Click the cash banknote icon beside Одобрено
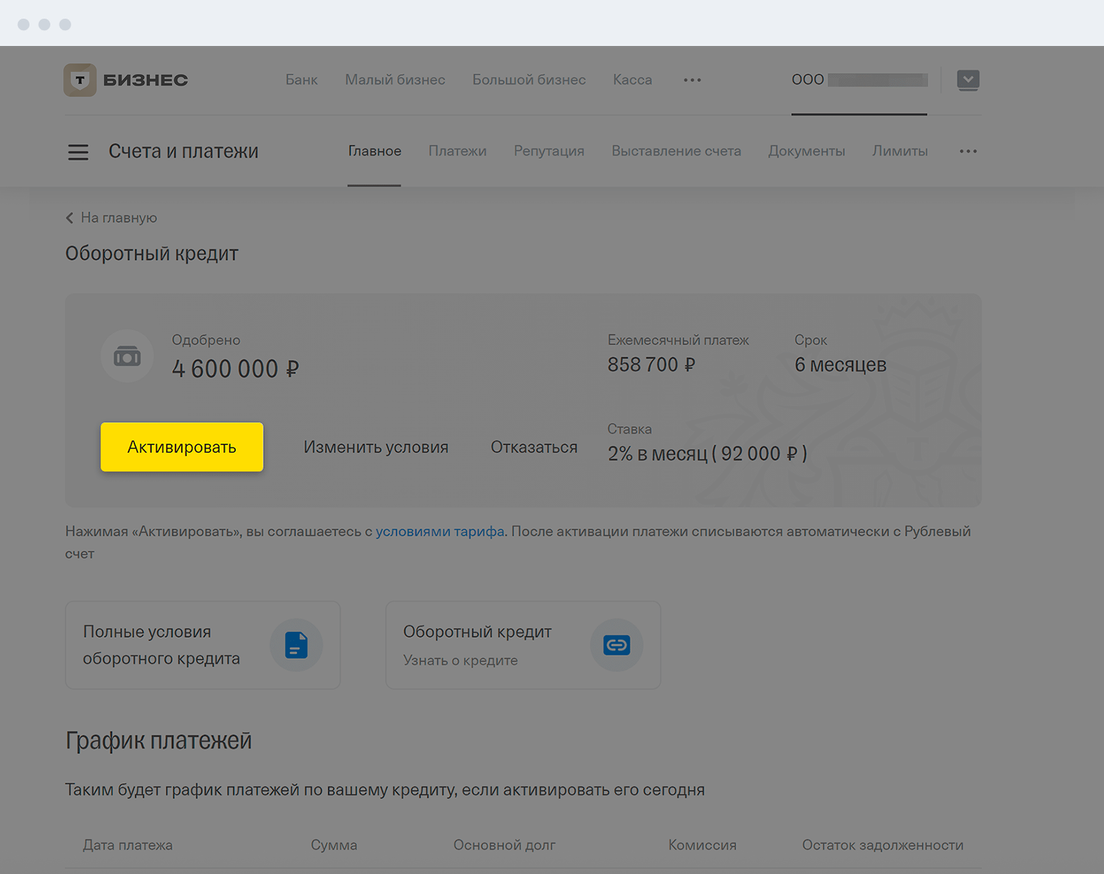 [x=127, y=357]
